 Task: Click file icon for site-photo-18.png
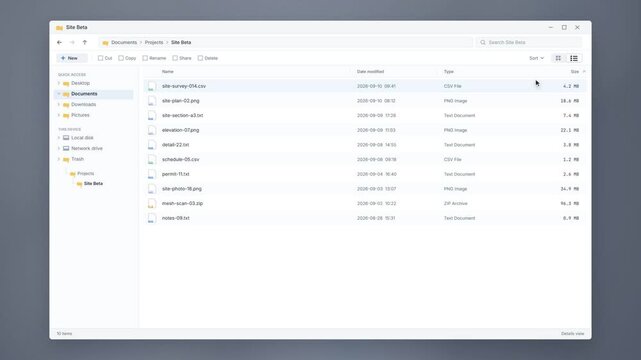point(152,189)
